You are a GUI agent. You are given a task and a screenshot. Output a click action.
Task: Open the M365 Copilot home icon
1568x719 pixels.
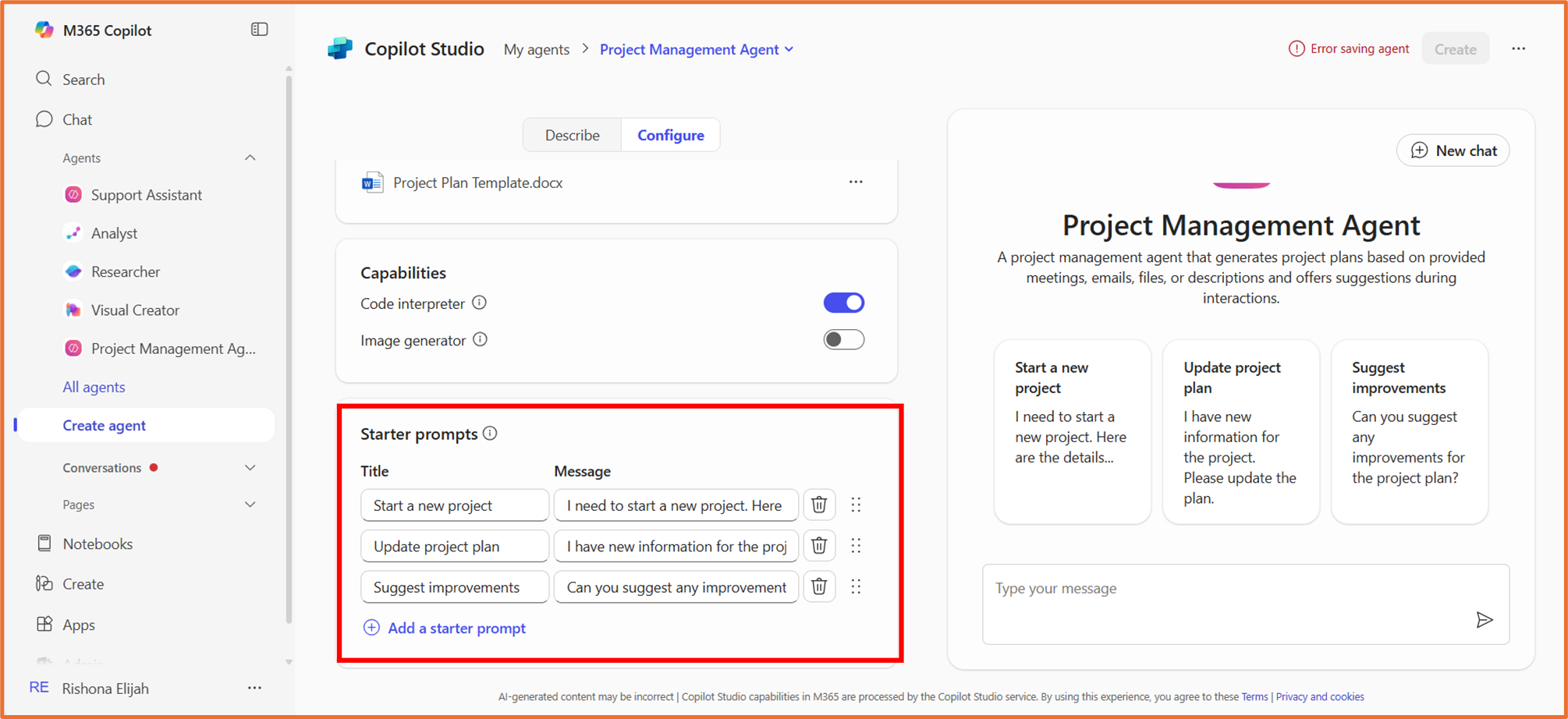click(44, 30)
